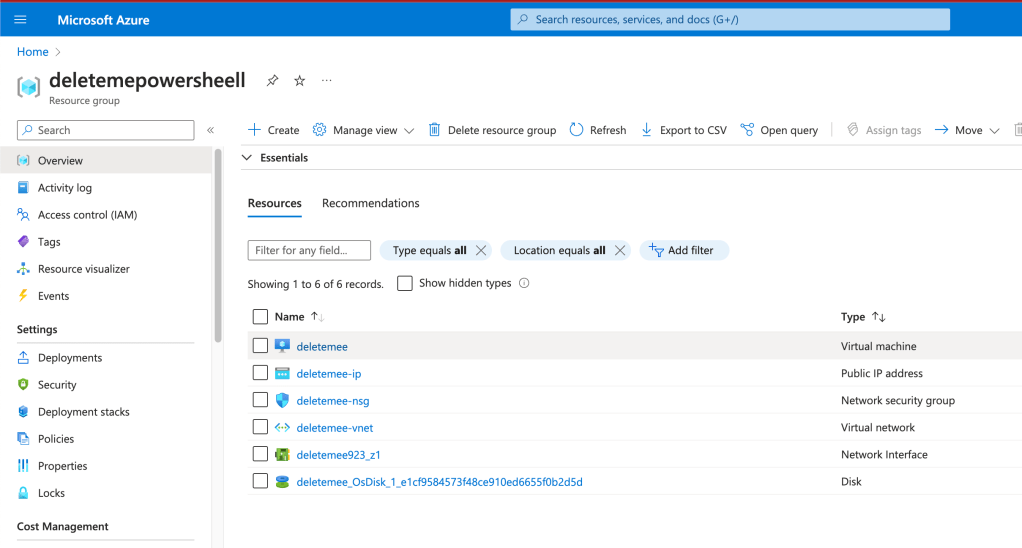Screen dimensions: 1022x548
Task: Sort by the Type column arrows
Action: pyautogui.click(x=879, y=317)
